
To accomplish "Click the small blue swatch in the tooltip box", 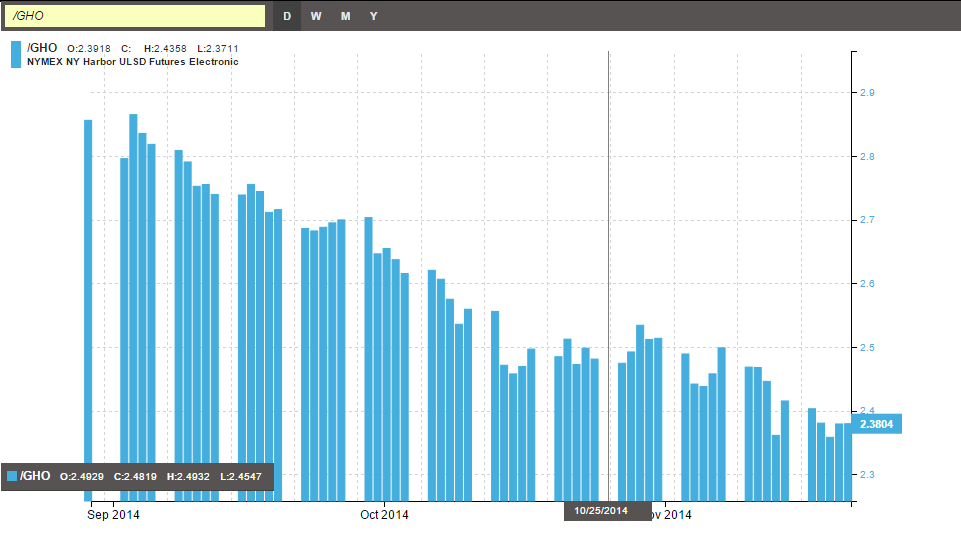I will click(x=12, y=476).
